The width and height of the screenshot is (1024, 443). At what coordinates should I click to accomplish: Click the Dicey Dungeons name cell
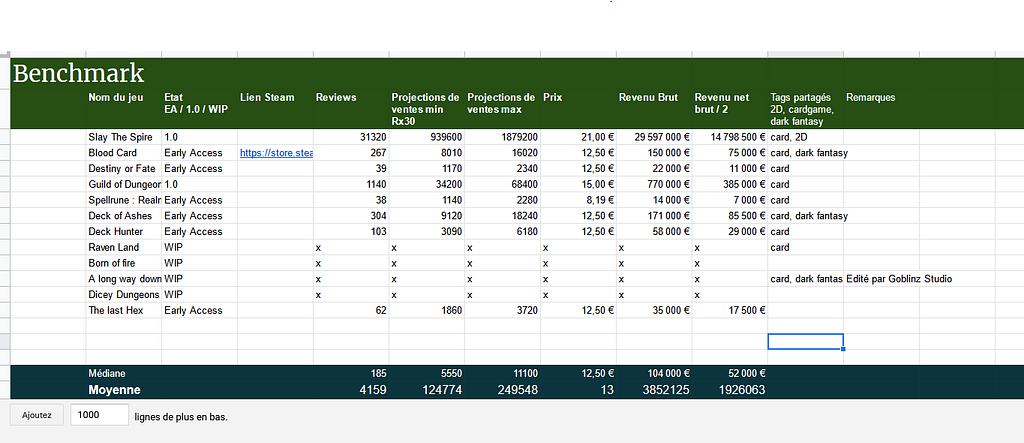coord(123,295)
